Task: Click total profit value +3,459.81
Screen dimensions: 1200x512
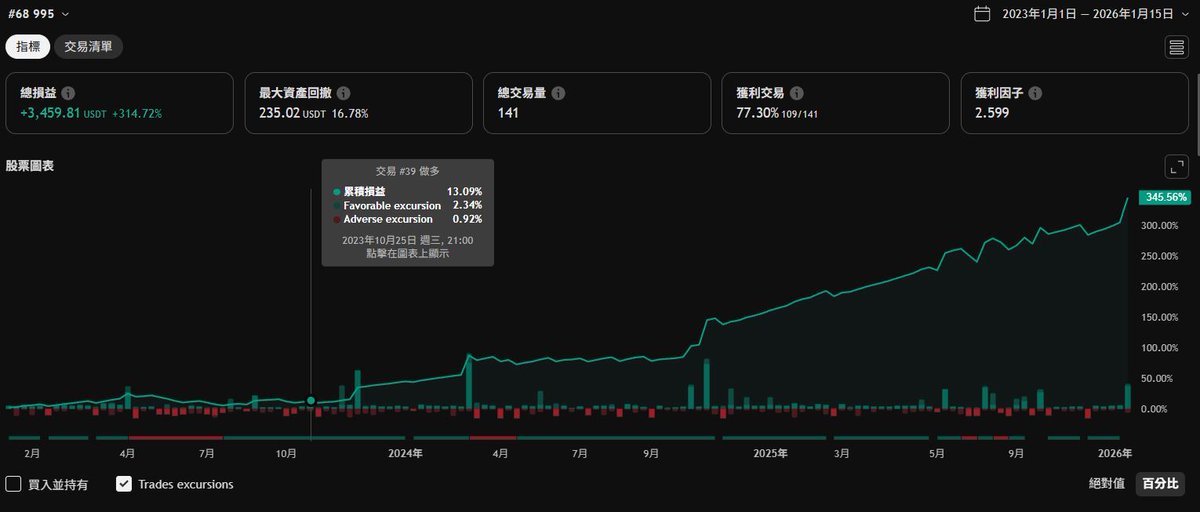Action: pos(50,113)
